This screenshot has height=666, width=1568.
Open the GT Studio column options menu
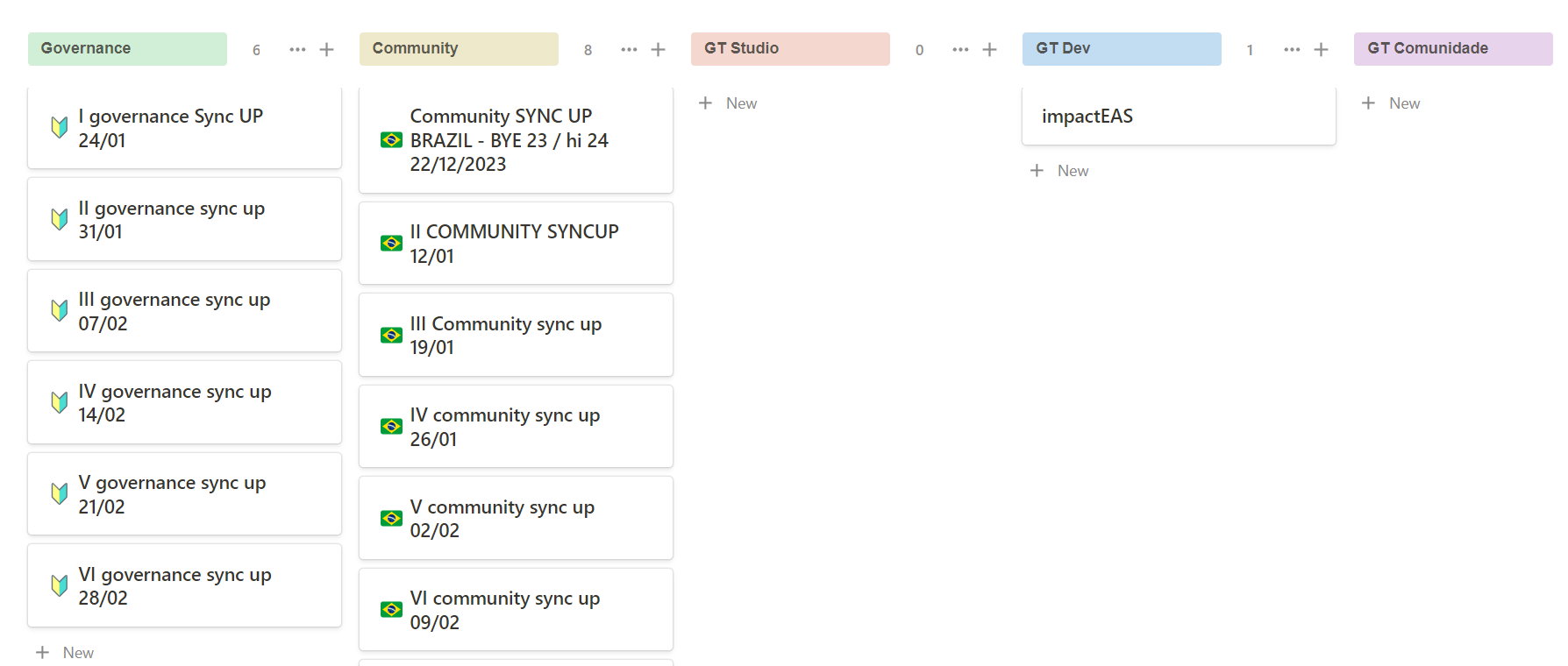pos(960,50)
